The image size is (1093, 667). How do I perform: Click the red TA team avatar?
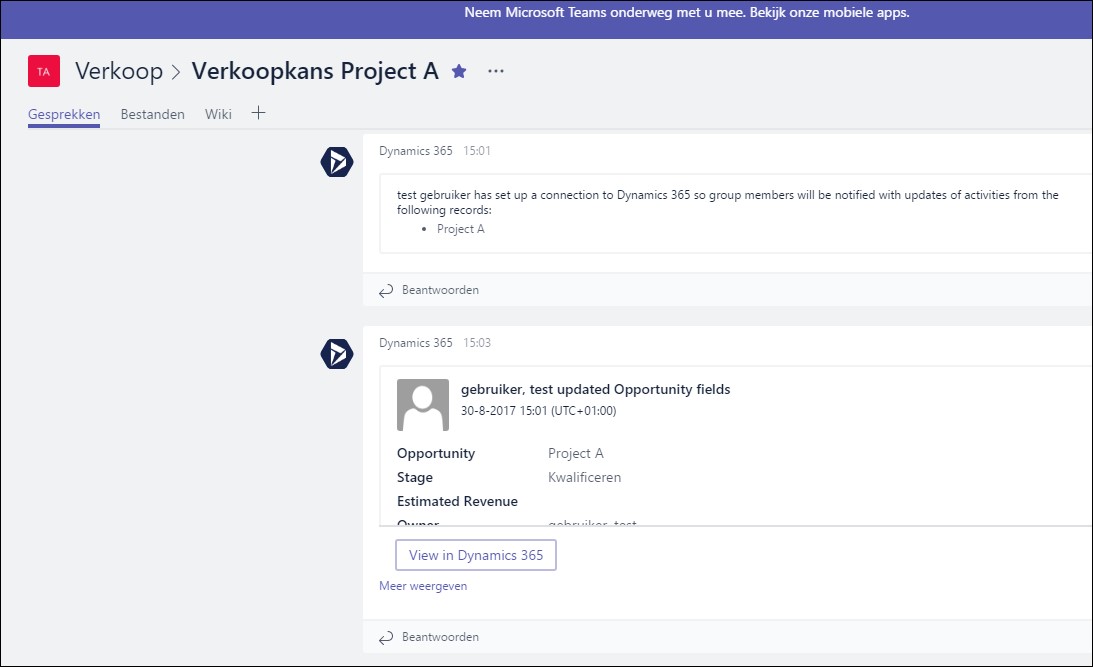[x=44, y=71]
